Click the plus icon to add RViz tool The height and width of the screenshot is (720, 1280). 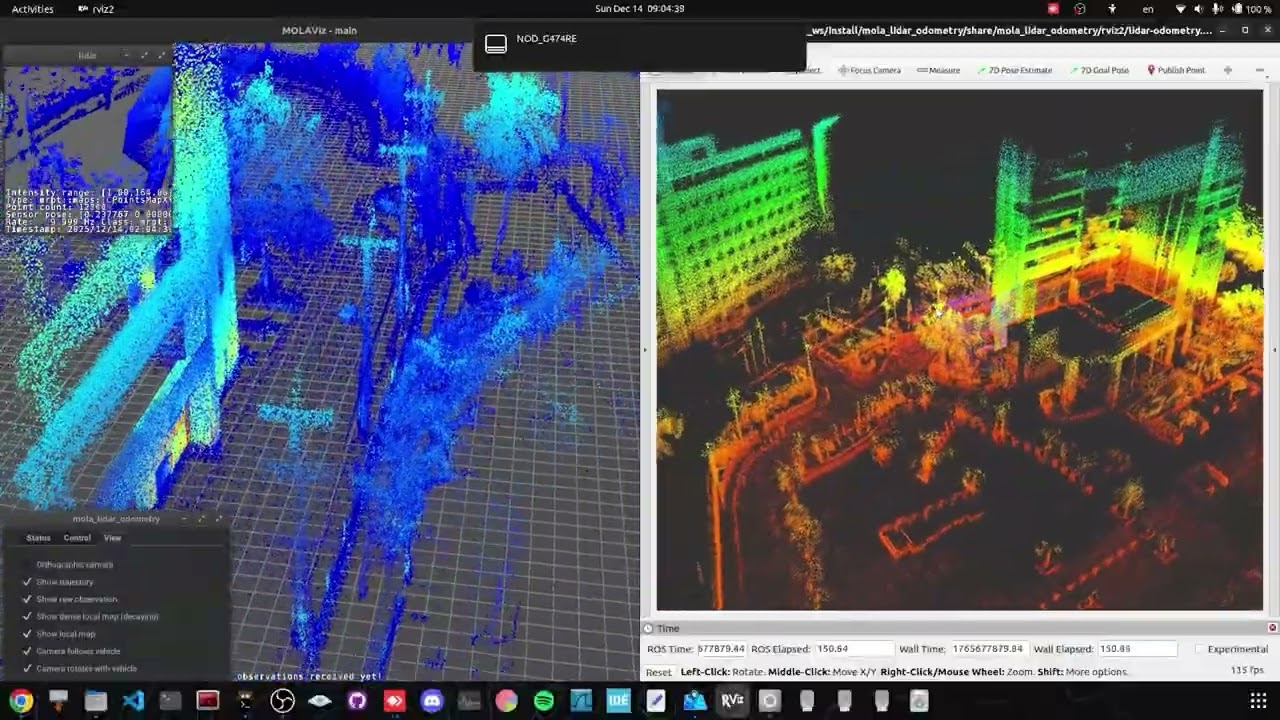[1227, 70]
